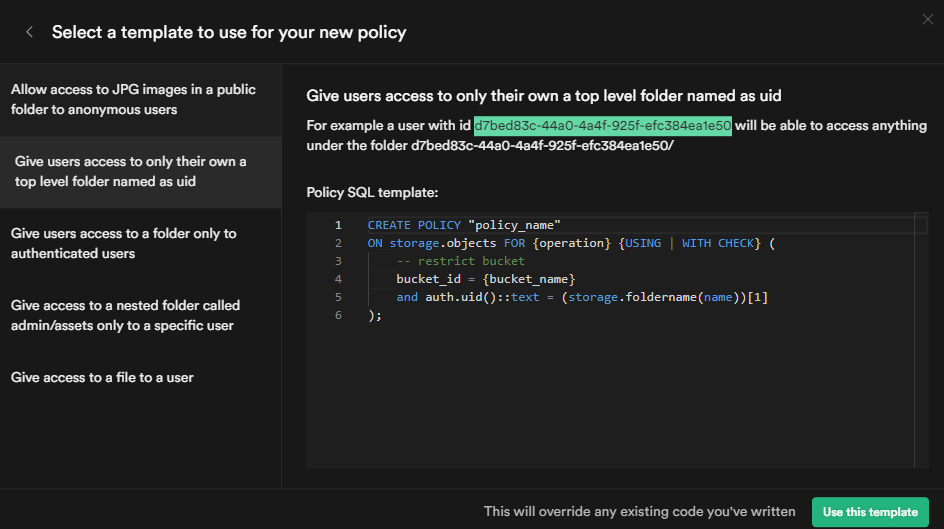Screen dimensions: 944x529
Task: Click the override existing code warning text
Action: pos(639,511)
